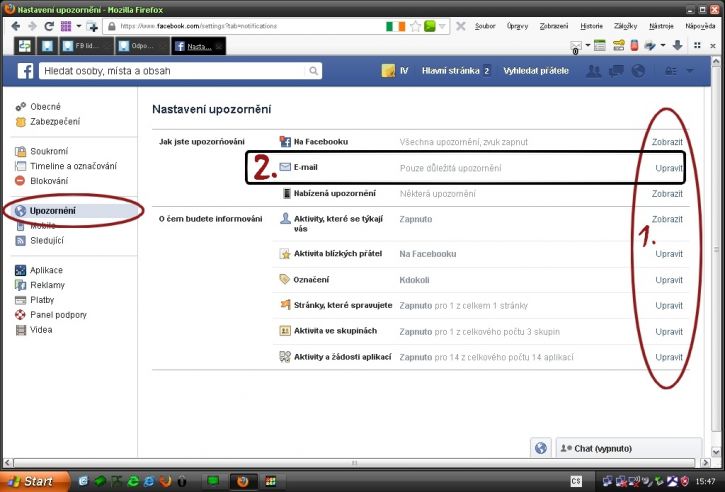Screen dimensions: 725x492
Task: Click Upravit for Aktivita ve skupinách
Action: (669, 332)
